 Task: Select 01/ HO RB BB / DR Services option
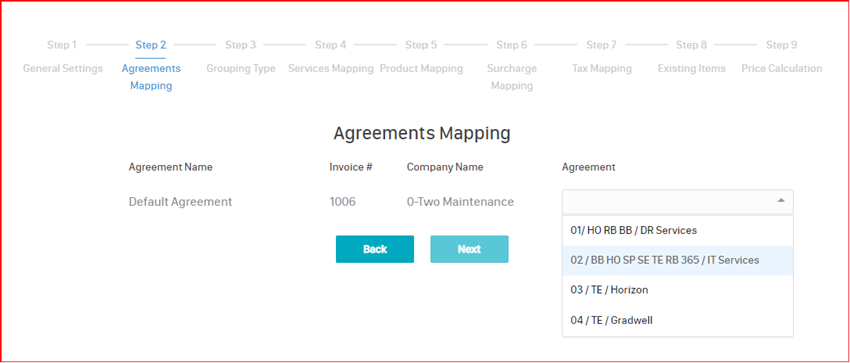678,230
